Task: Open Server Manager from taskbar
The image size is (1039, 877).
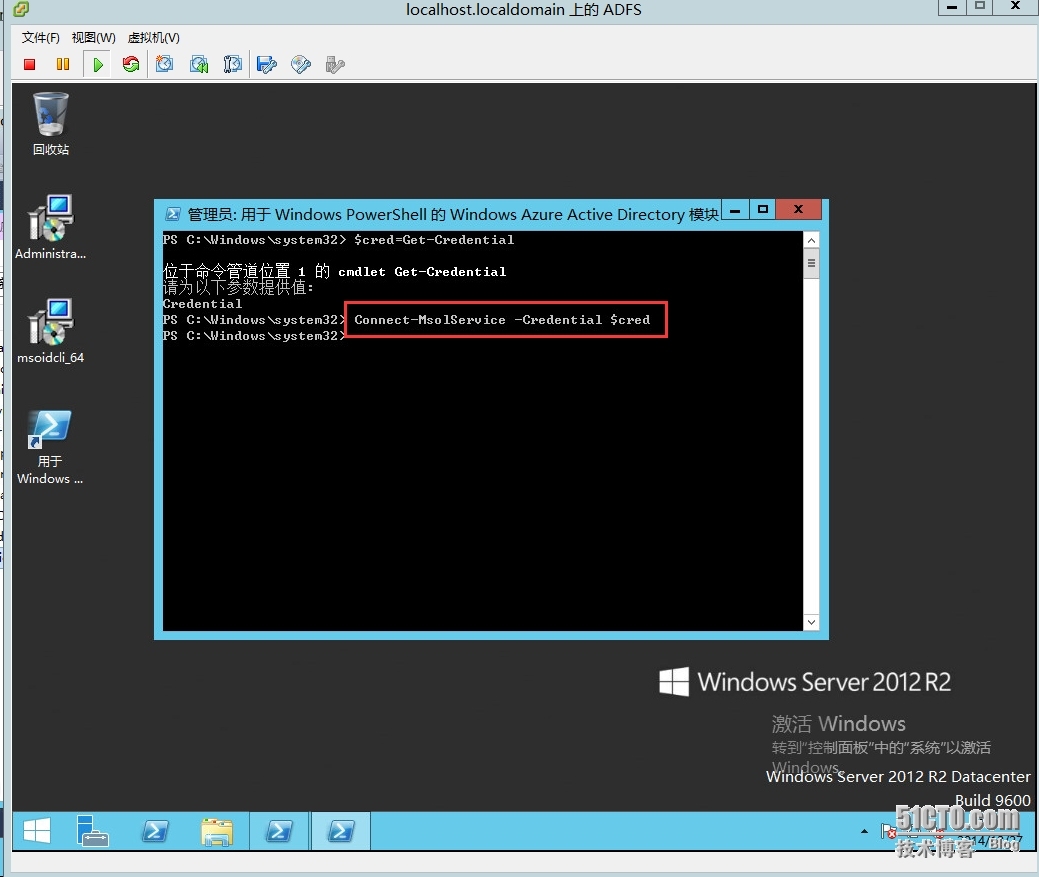Action: 92,831
